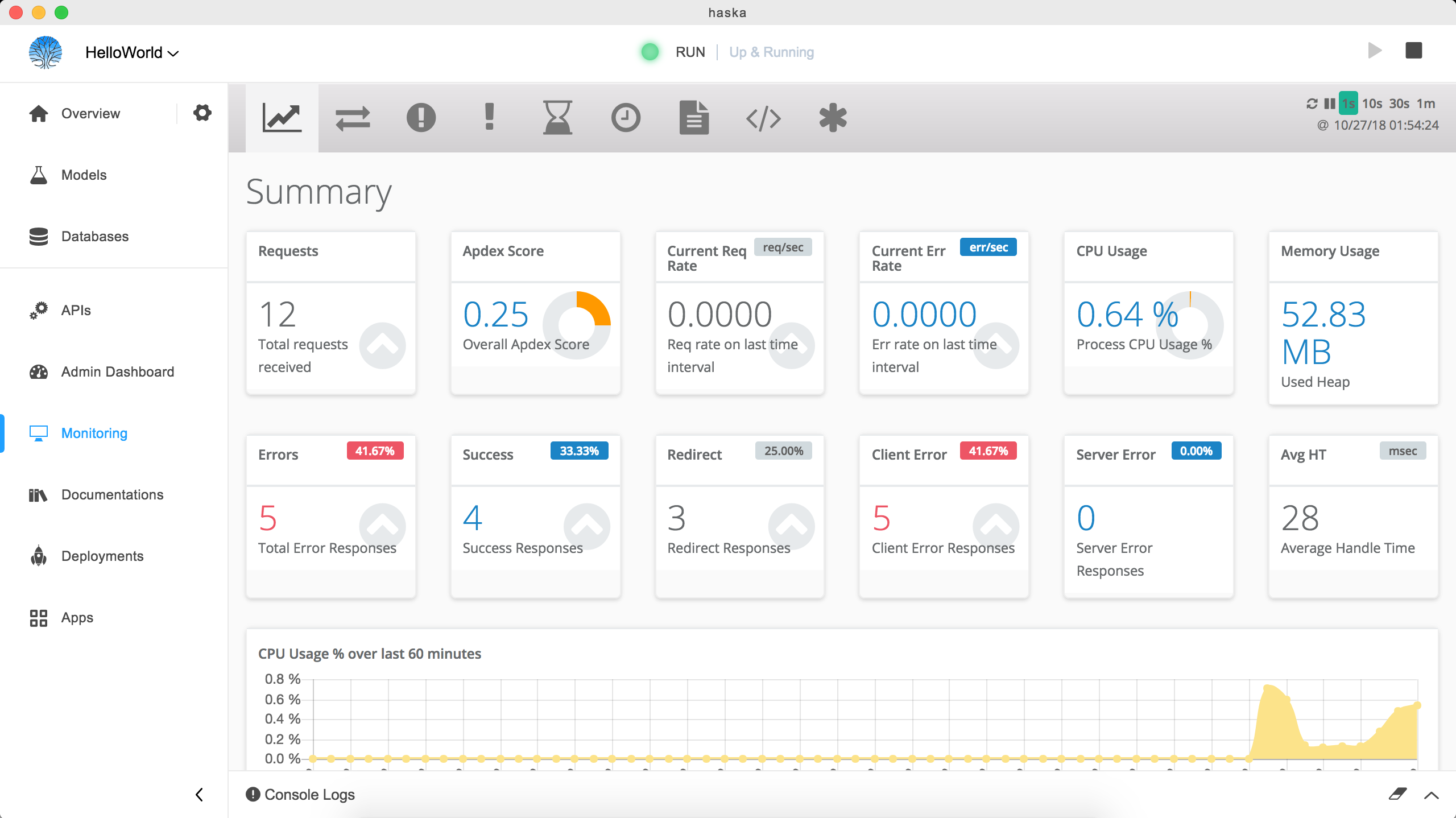The image size is (1456, 818).
Task: Set refresh interval to 10s
Action: 1372,104
